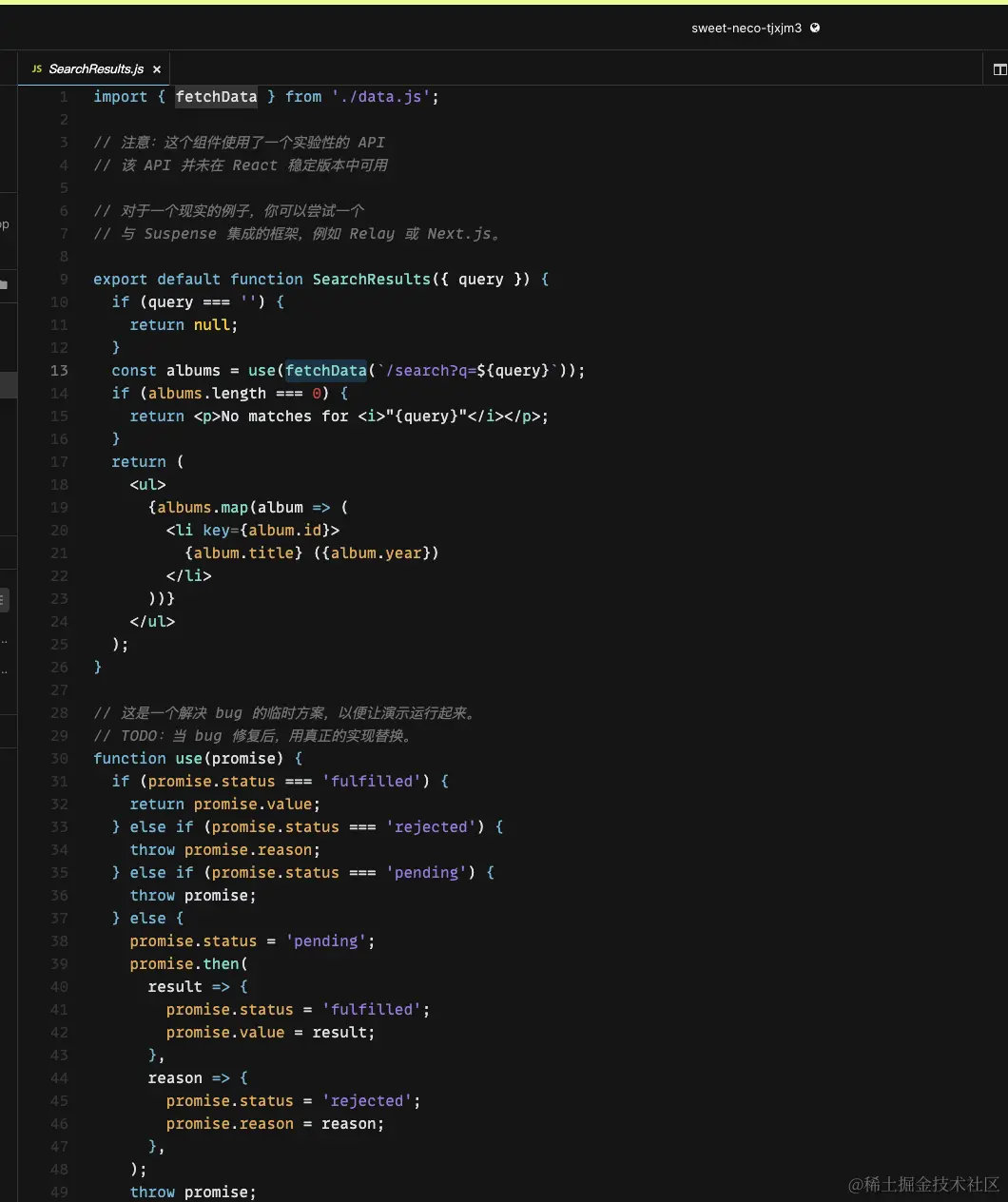The width and height of the screenshot is (1008, 1202).
Task: Close the SearchResults.js tab
Action: pyautogui.click(x=157, y=69)
